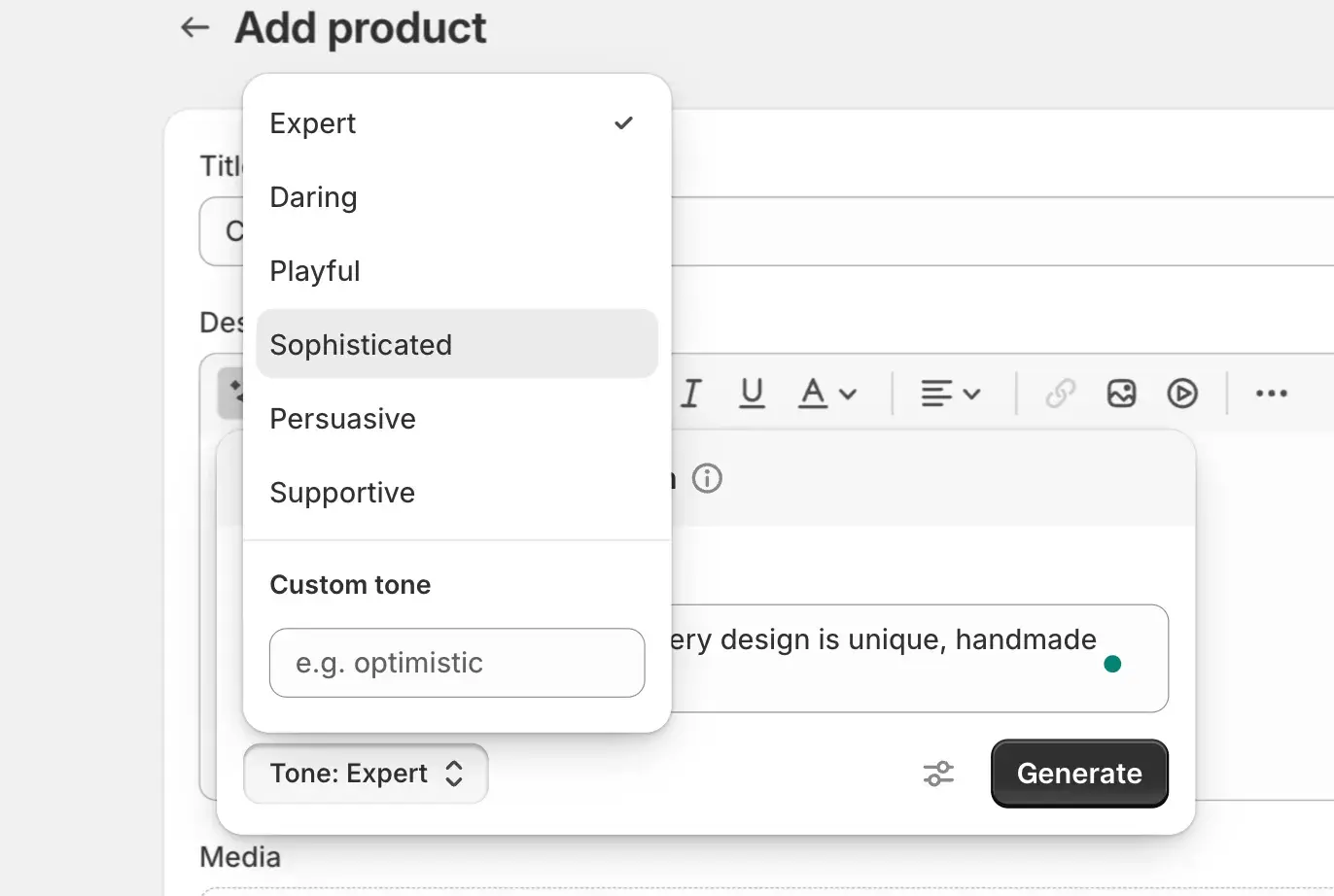Click the info icon in the popover header

[x=707, y=478]
